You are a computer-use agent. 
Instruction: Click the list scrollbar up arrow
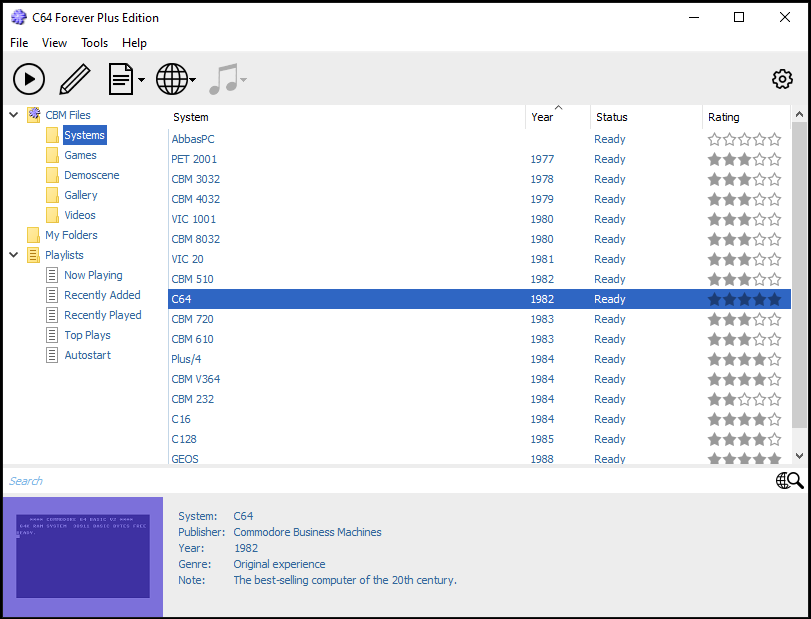[x=799, y=114]
